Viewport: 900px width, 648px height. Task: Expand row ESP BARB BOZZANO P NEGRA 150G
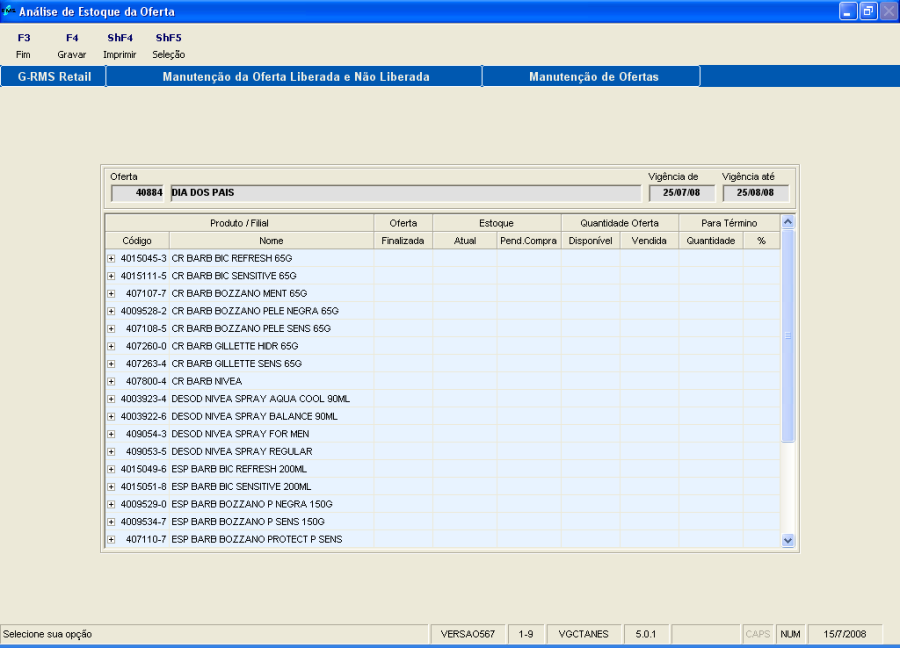point(111,505)
